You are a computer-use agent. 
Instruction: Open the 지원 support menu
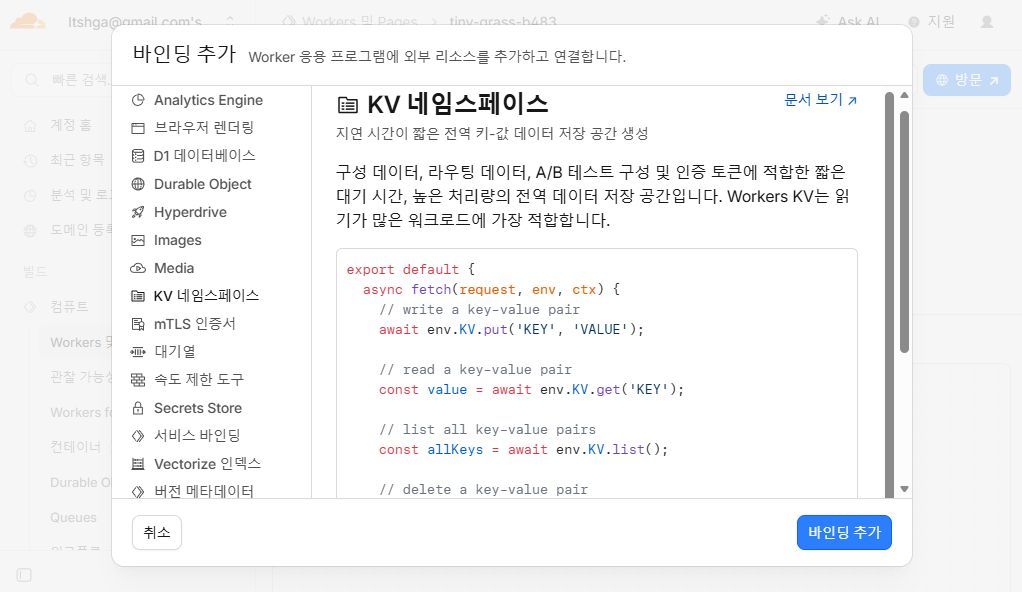click(932, 22)
